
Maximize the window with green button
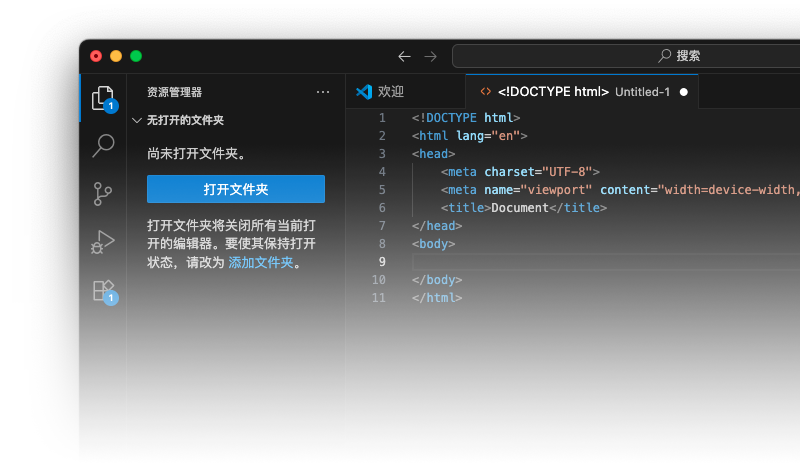tap(136, 56)
